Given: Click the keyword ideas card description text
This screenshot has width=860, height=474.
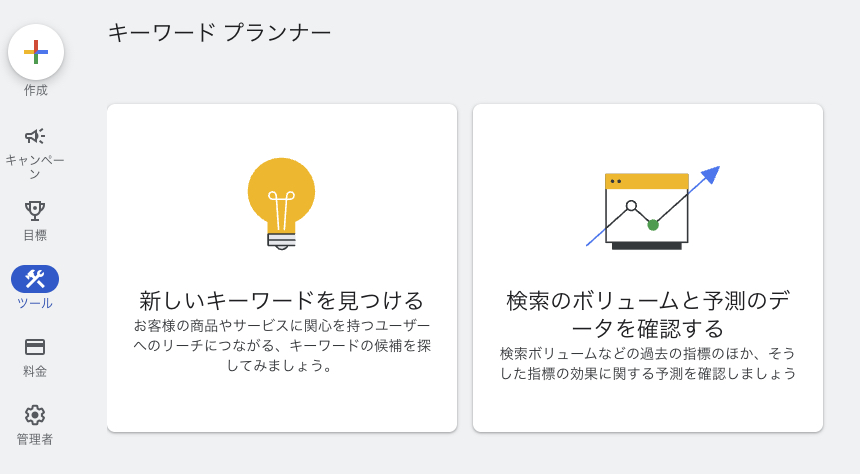Looking at the screenshot, I should 282,345.
